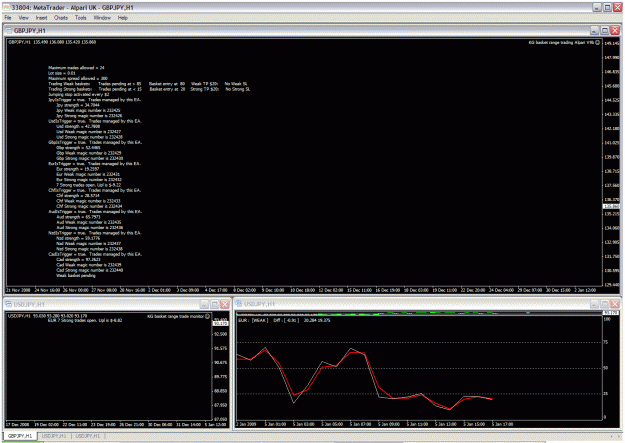Close the GBPJPY,H1 chart window
Viewport: 625px width, 443px height.
coord(615,30)
